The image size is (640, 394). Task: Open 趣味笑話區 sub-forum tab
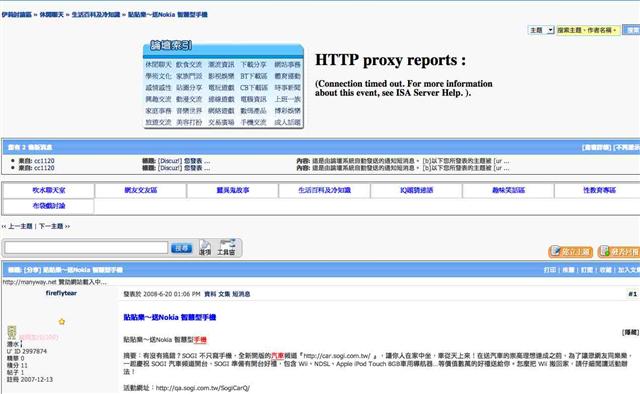point(508,190)
